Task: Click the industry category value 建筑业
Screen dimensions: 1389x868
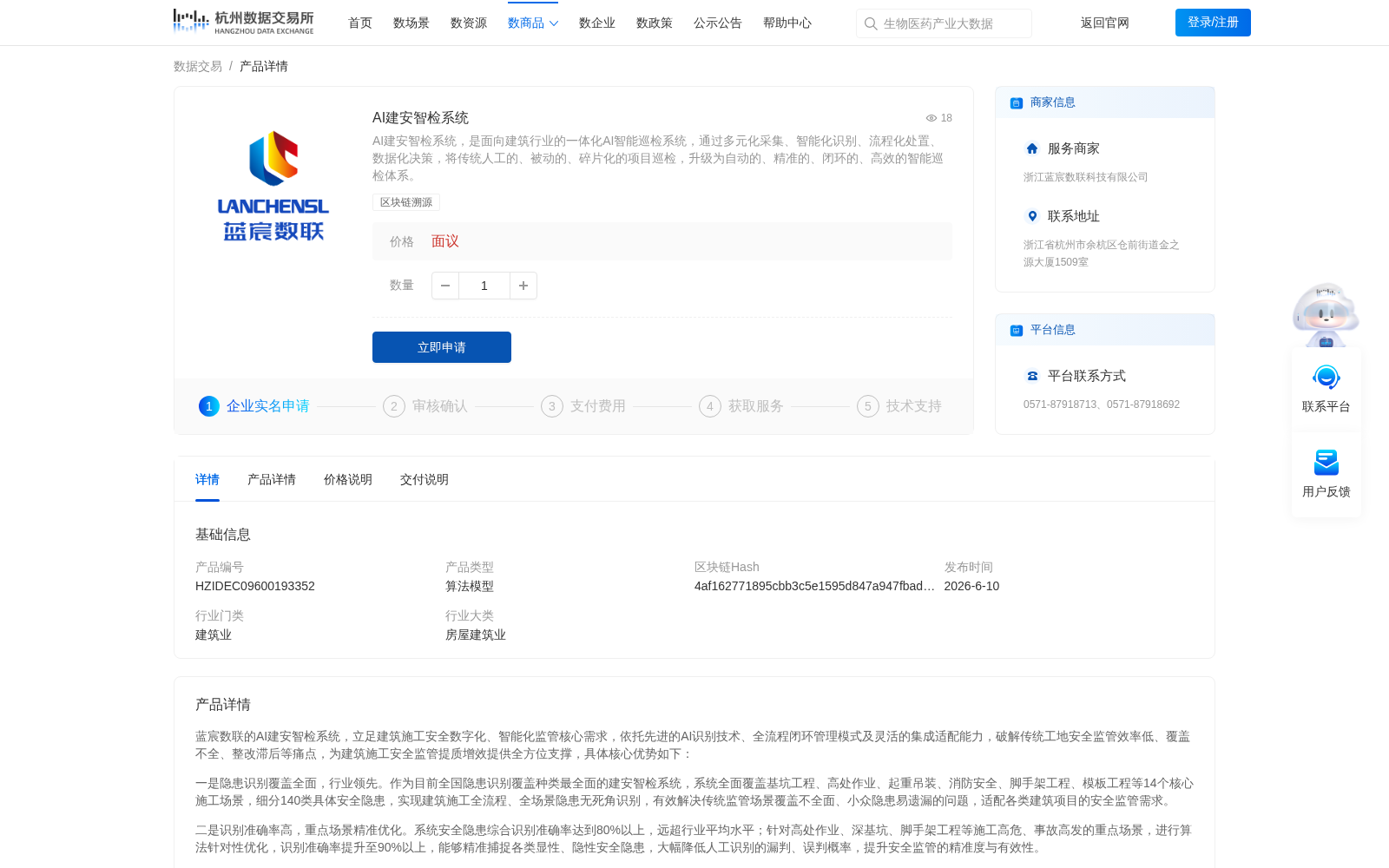Action: coord(214,635)
